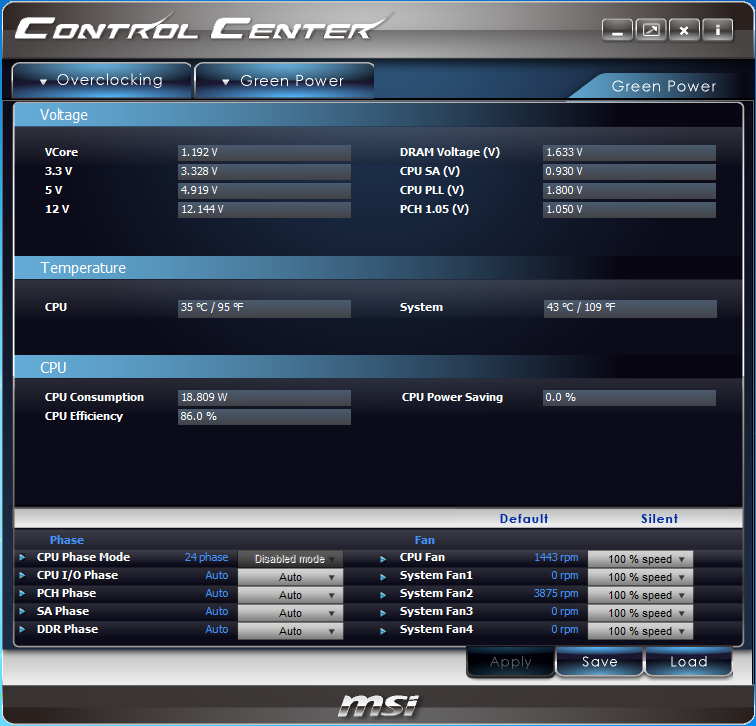Image resolution: width=756 pixels, height=726 pixels.
Task: Click the arrow icon beside CPU Fan
Action: pyautogui.click(x=383, y=559)
